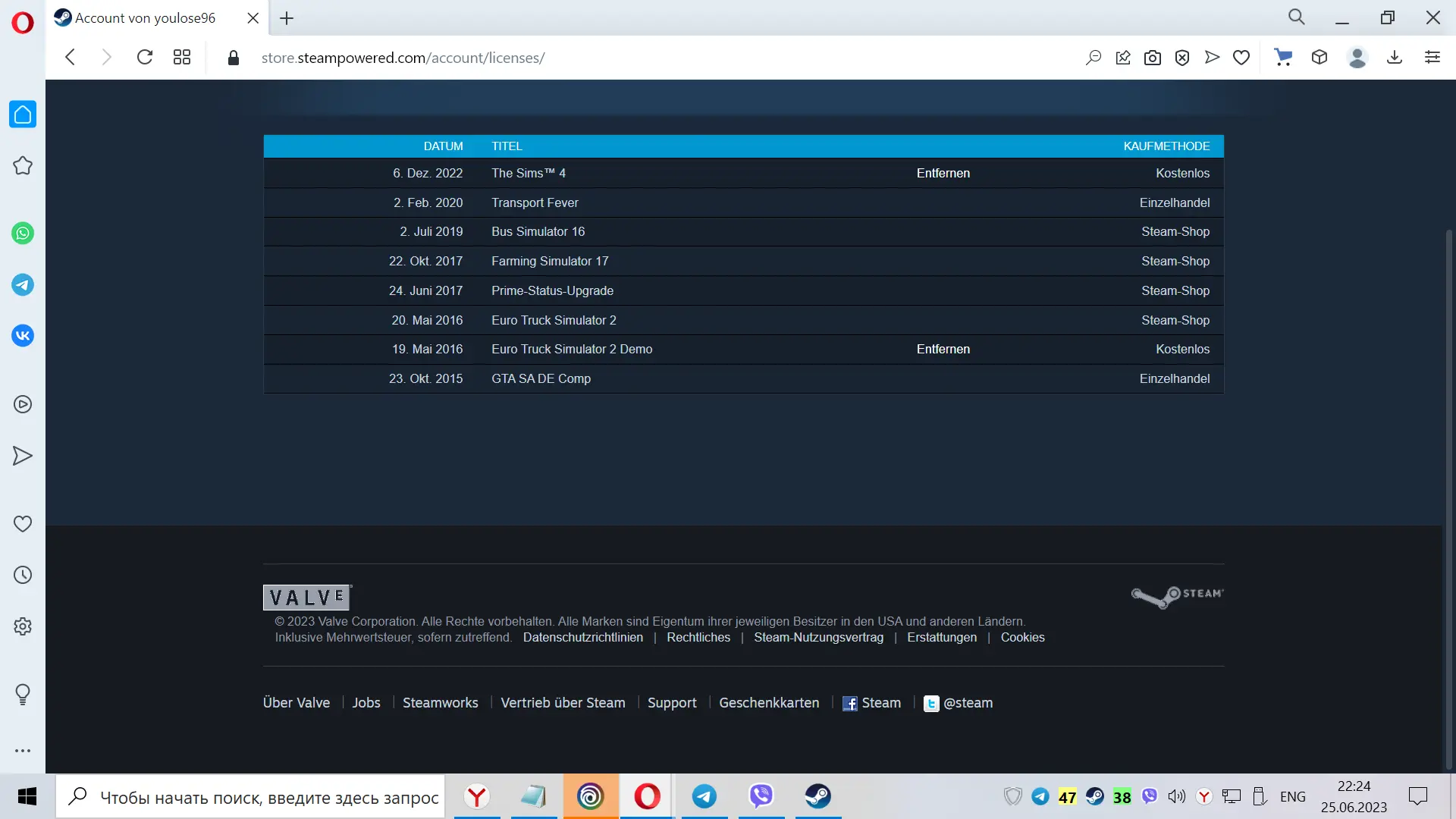
Task: Open Easy Setup settings icon
Action: click(1432, 58)
